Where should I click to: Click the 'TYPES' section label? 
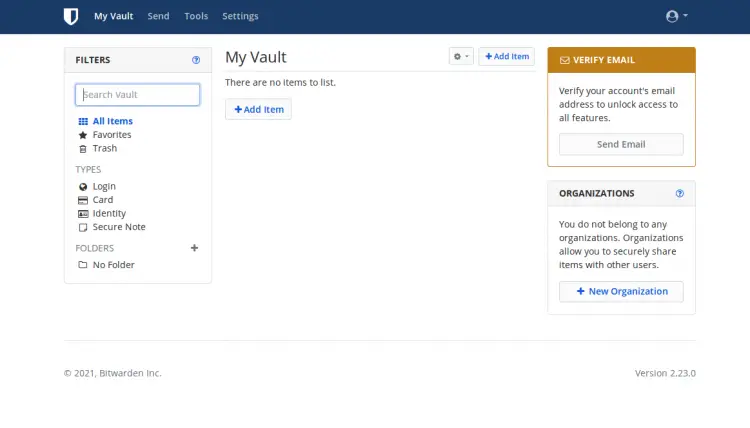point(88,169)
